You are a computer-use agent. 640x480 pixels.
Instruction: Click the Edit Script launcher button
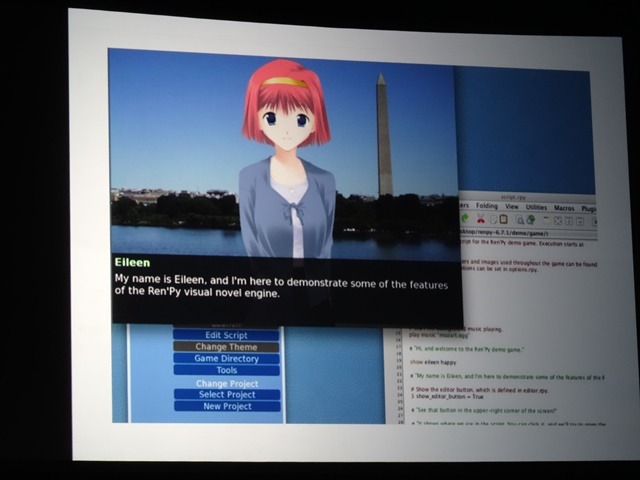coord(226,336)
